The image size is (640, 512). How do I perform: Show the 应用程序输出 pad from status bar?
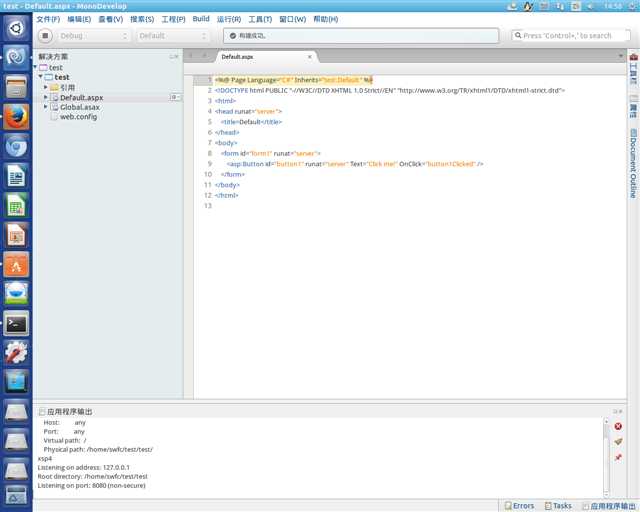pos(609,506)
